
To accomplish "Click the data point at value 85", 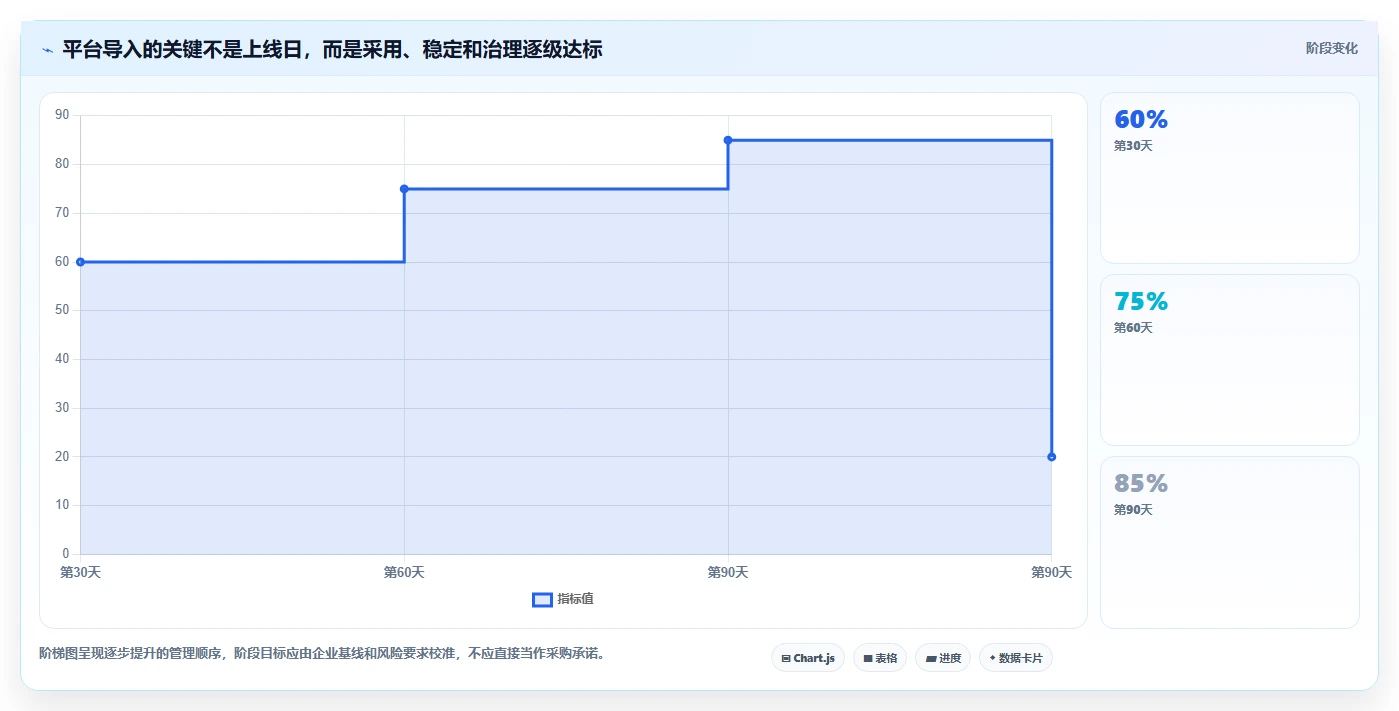I will pyautogui.click(x=728, y=140).
